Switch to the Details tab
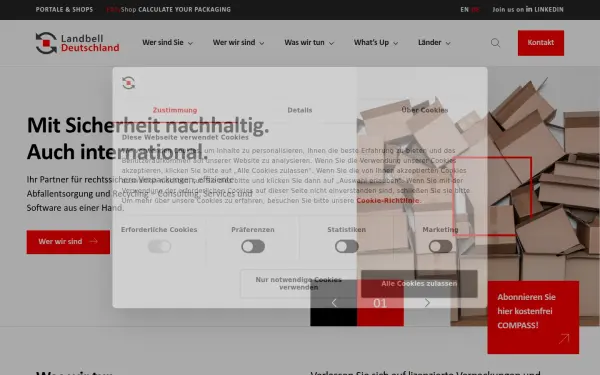 pos(300,110)
